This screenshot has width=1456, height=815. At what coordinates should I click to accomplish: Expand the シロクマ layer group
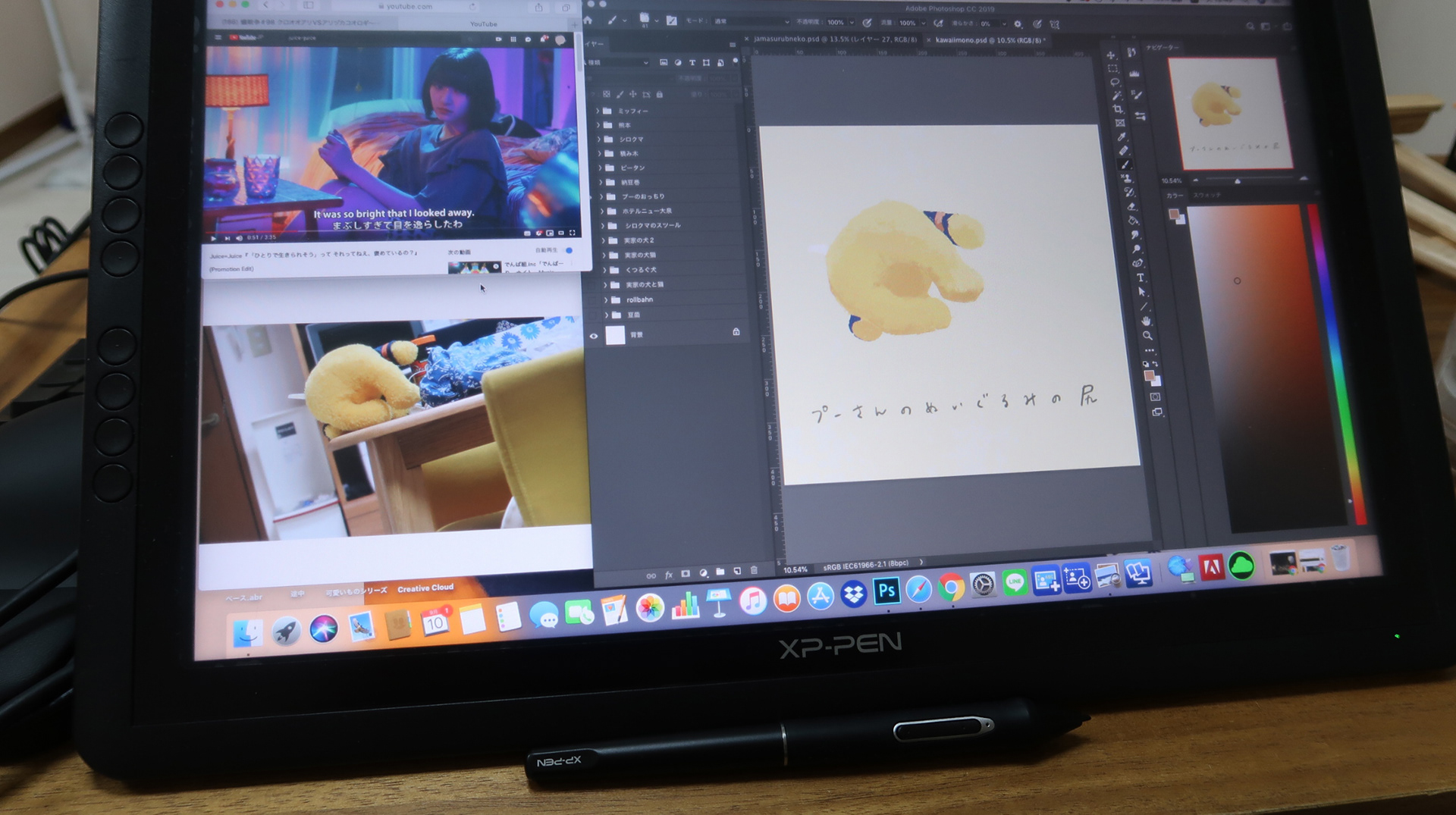pyautogui.click(x=599, y=139)
